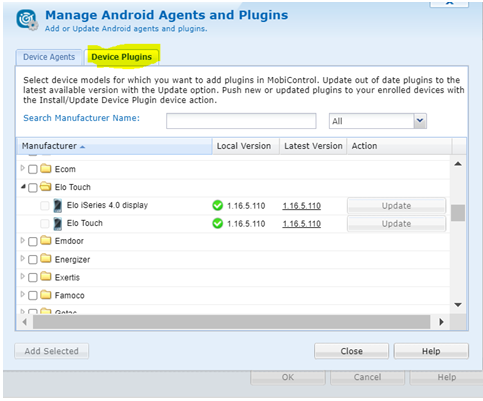Click the Emdoor folder icon
The height and width of the screenshot is (401, 483).
(46, 240)
